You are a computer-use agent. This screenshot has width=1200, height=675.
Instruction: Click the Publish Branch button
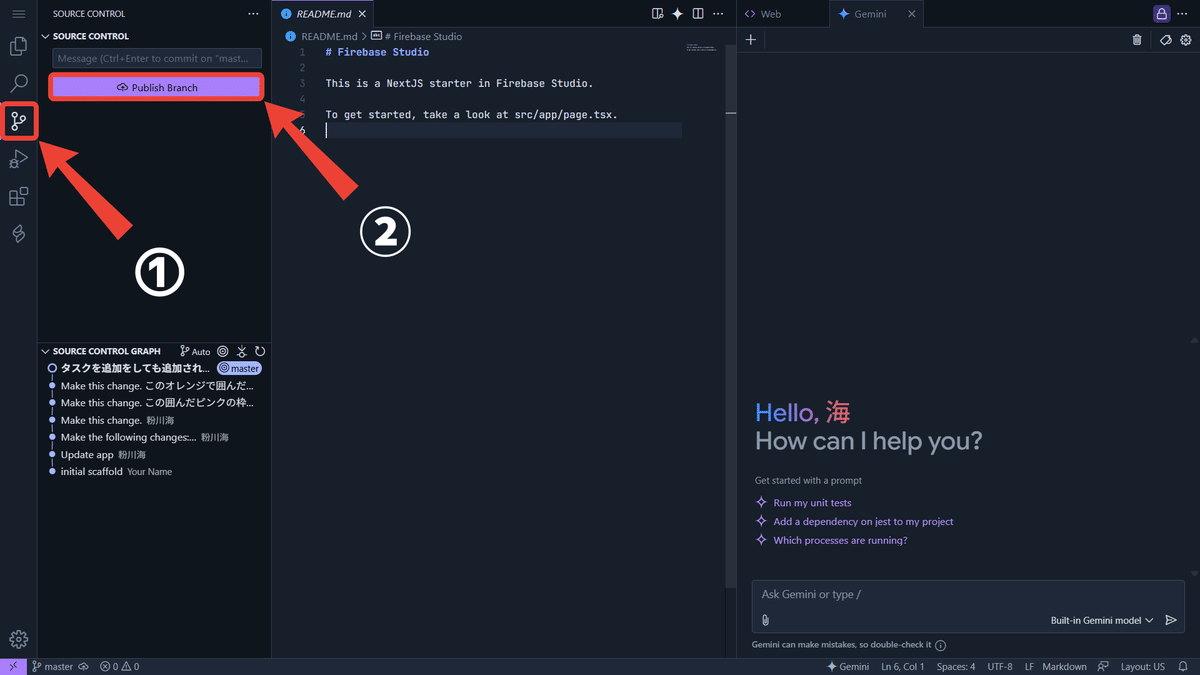coord(157,87)
